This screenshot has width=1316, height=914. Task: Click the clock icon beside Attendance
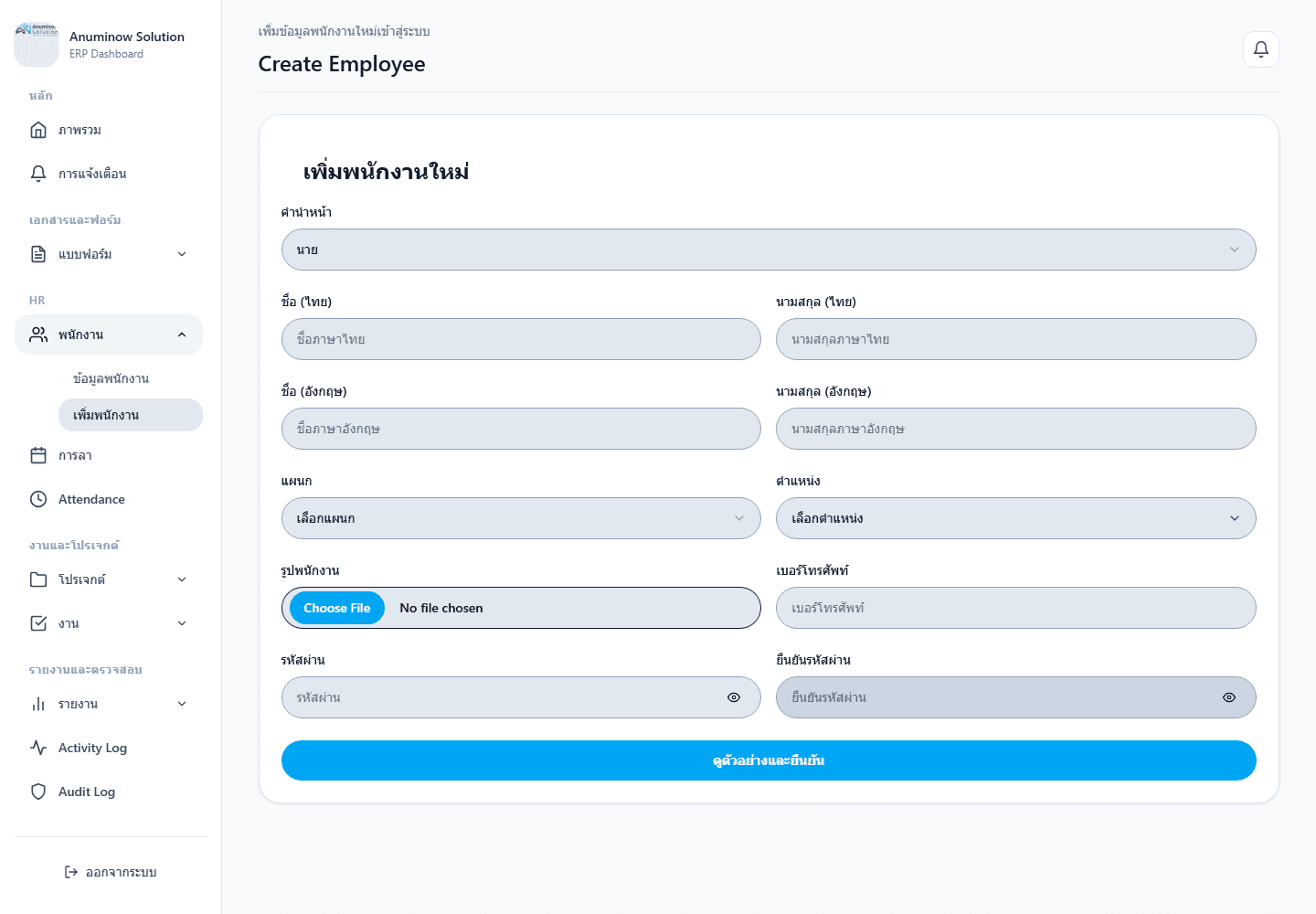click(x=38, y=499)
